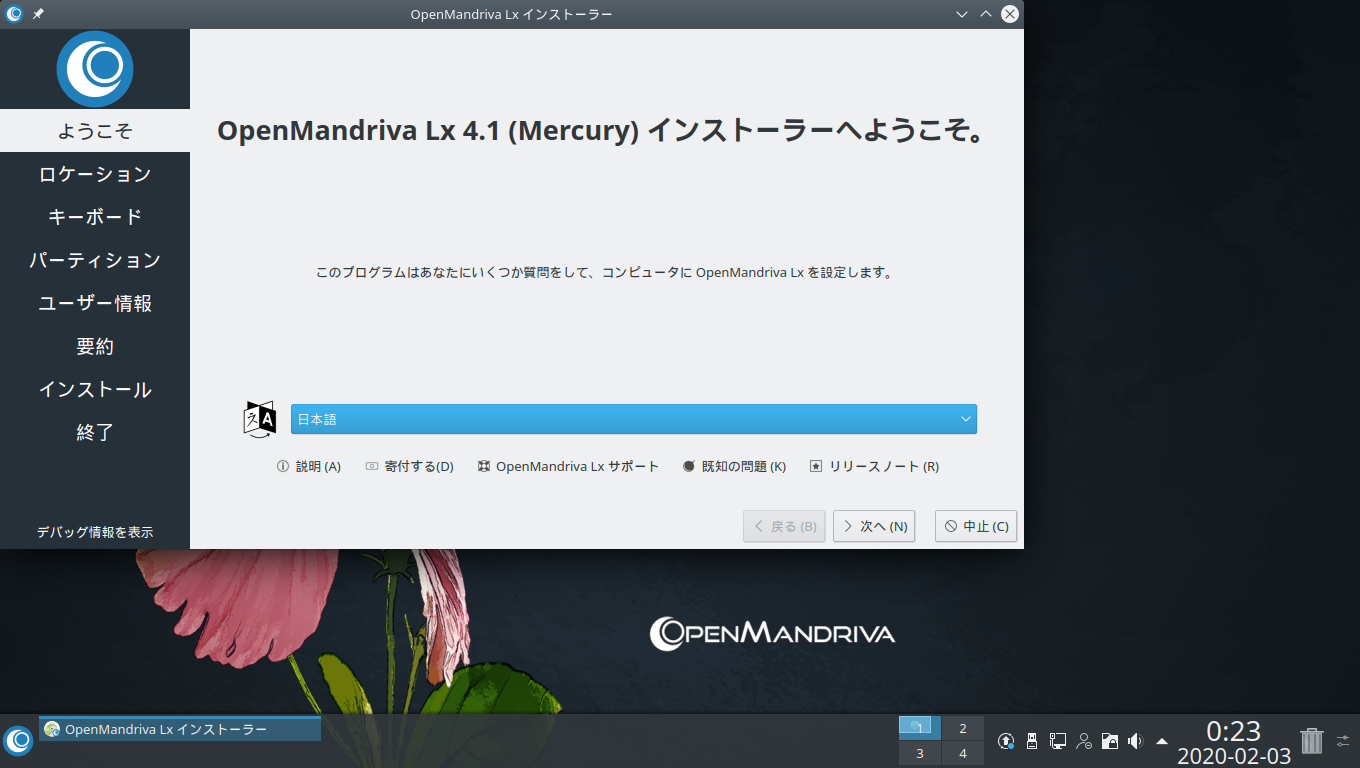Select the キーボード step in the sidebar

click(95, 217)
